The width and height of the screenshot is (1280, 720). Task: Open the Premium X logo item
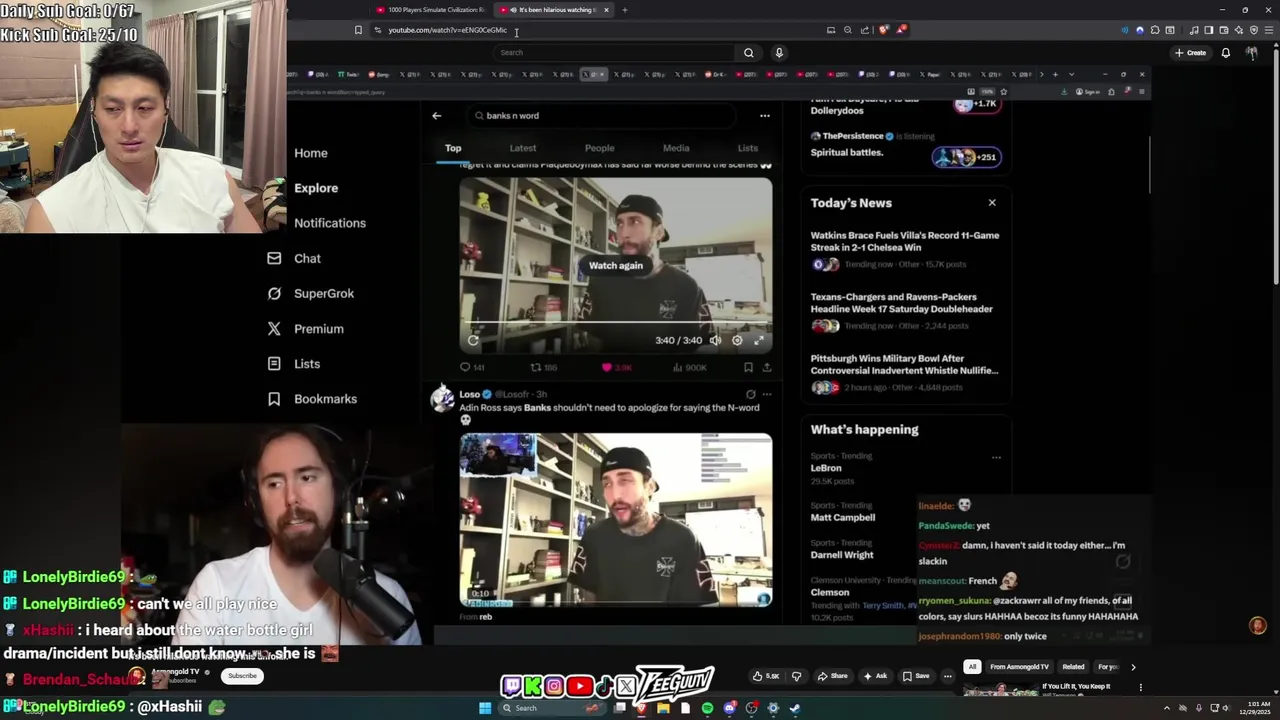tap(305, 329)
